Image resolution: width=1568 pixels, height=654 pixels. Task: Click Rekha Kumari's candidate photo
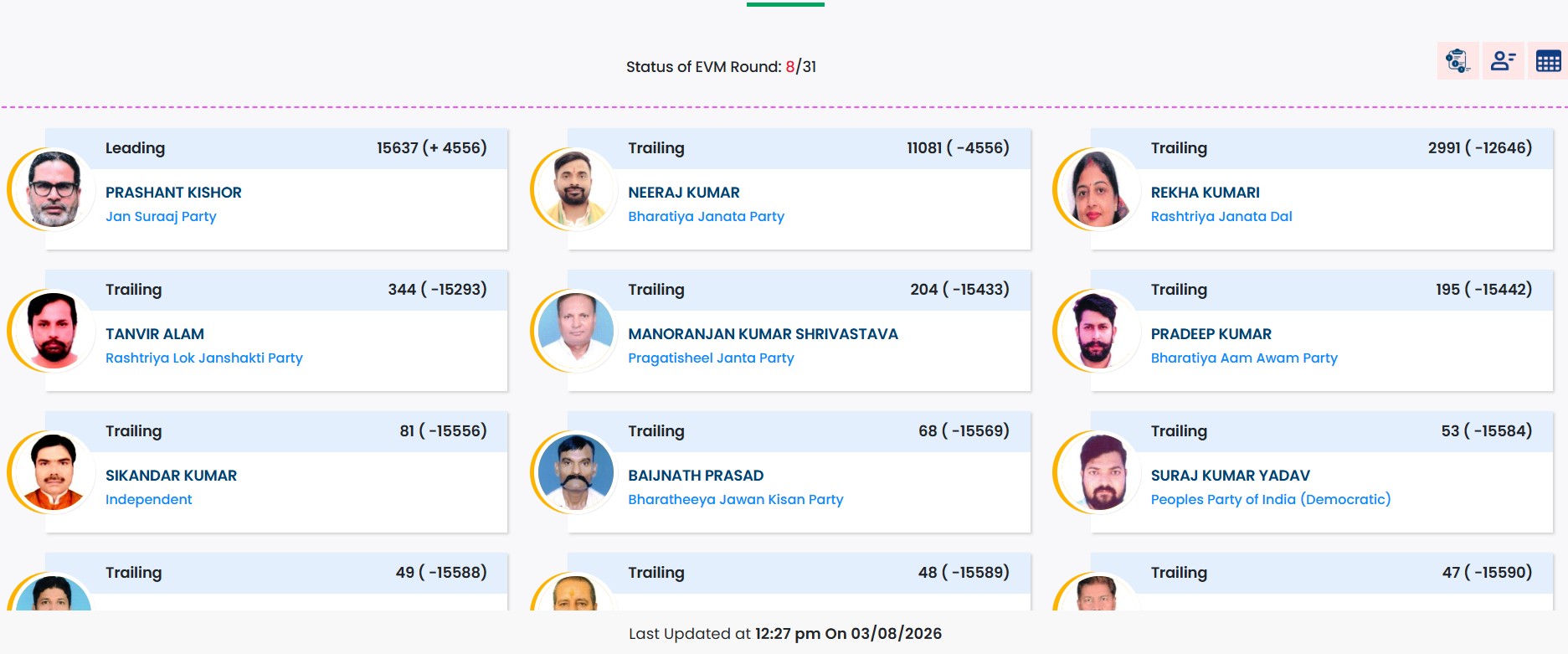point(1098,189)
